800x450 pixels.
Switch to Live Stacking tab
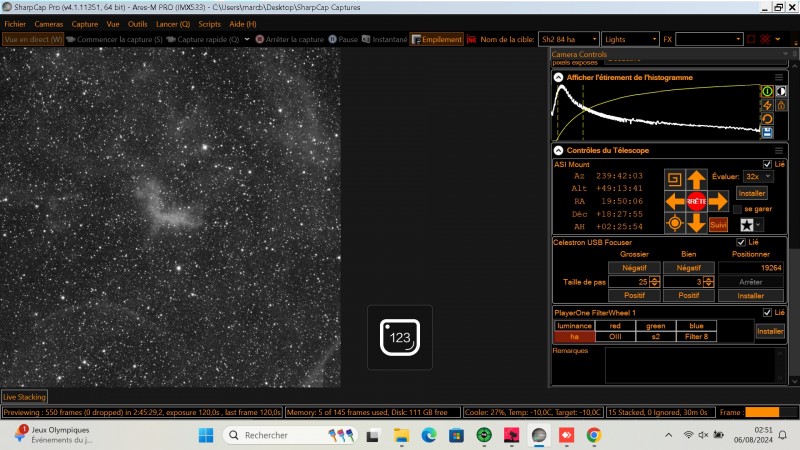click(x=24, y=397)
